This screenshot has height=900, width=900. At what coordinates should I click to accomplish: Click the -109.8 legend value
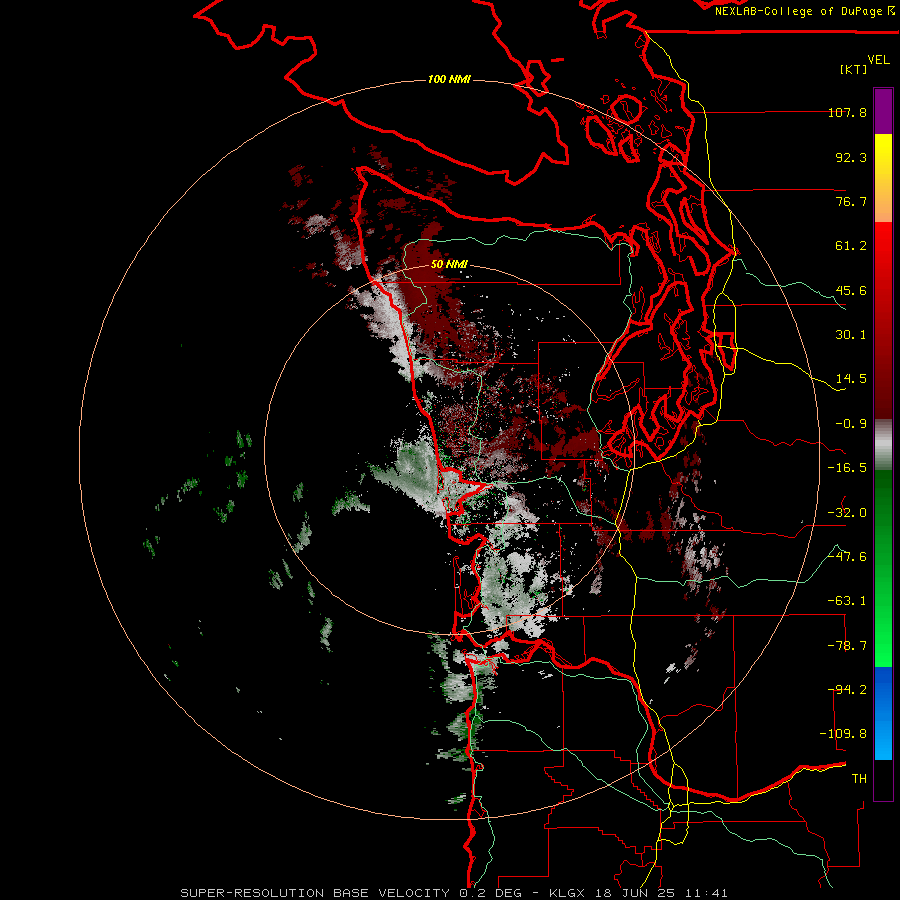pos(844,734)
